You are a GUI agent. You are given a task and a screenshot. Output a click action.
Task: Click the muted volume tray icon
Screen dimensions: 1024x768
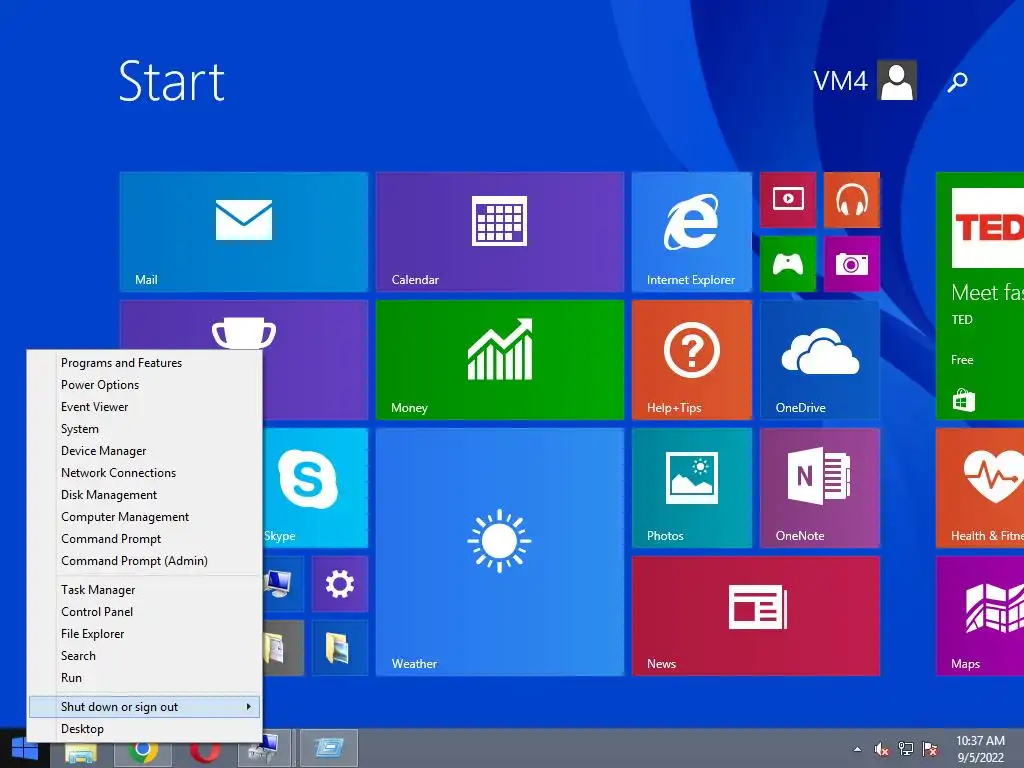[882, 749]
